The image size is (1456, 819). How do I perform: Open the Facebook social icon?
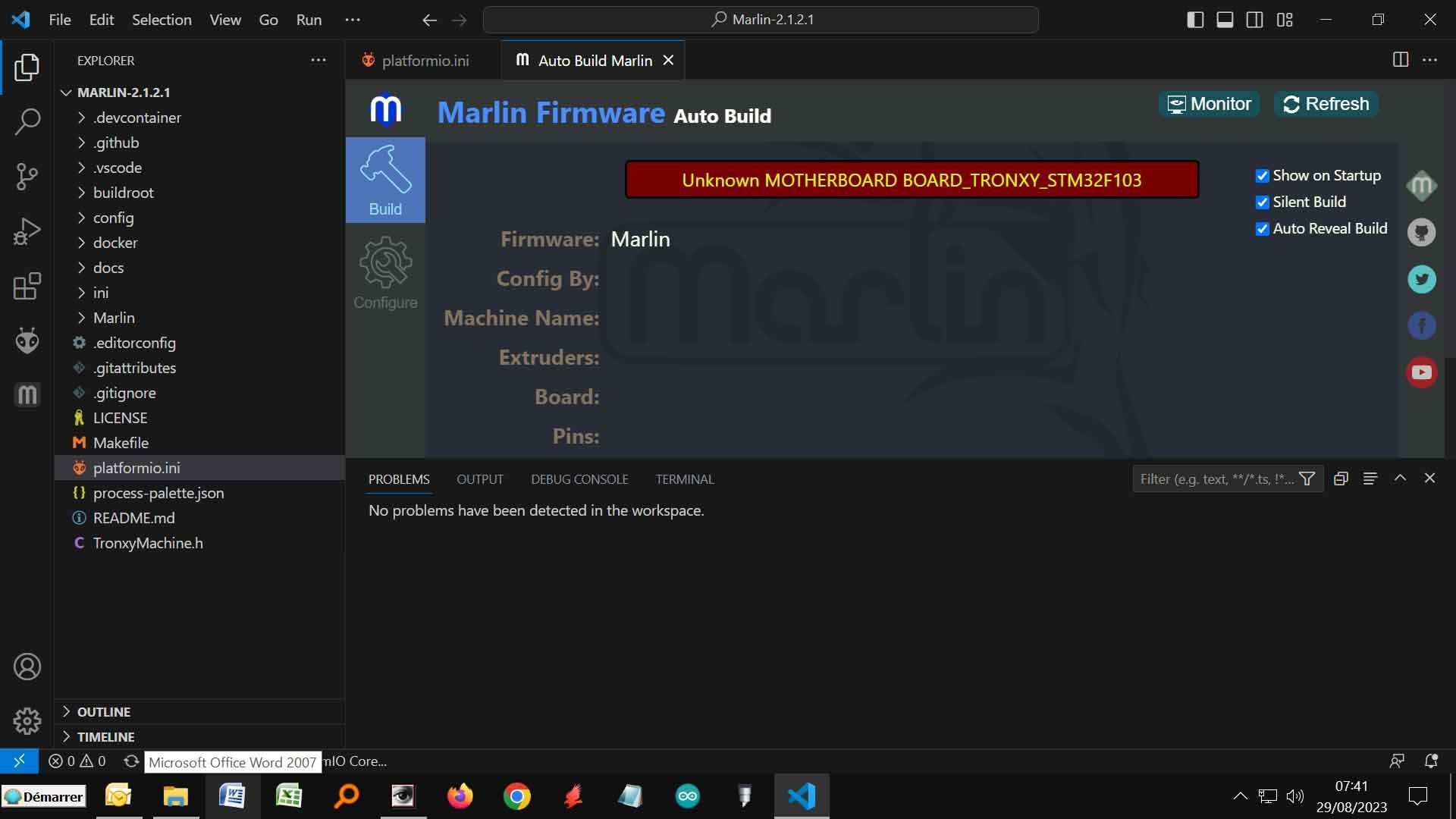pyautogui.click(x=1422, y=326)
